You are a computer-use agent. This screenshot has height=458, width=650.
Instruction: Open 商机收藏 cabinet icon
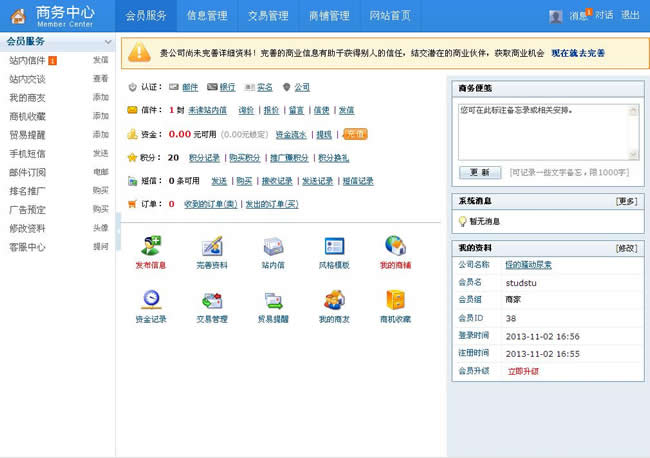pos(395,300)
